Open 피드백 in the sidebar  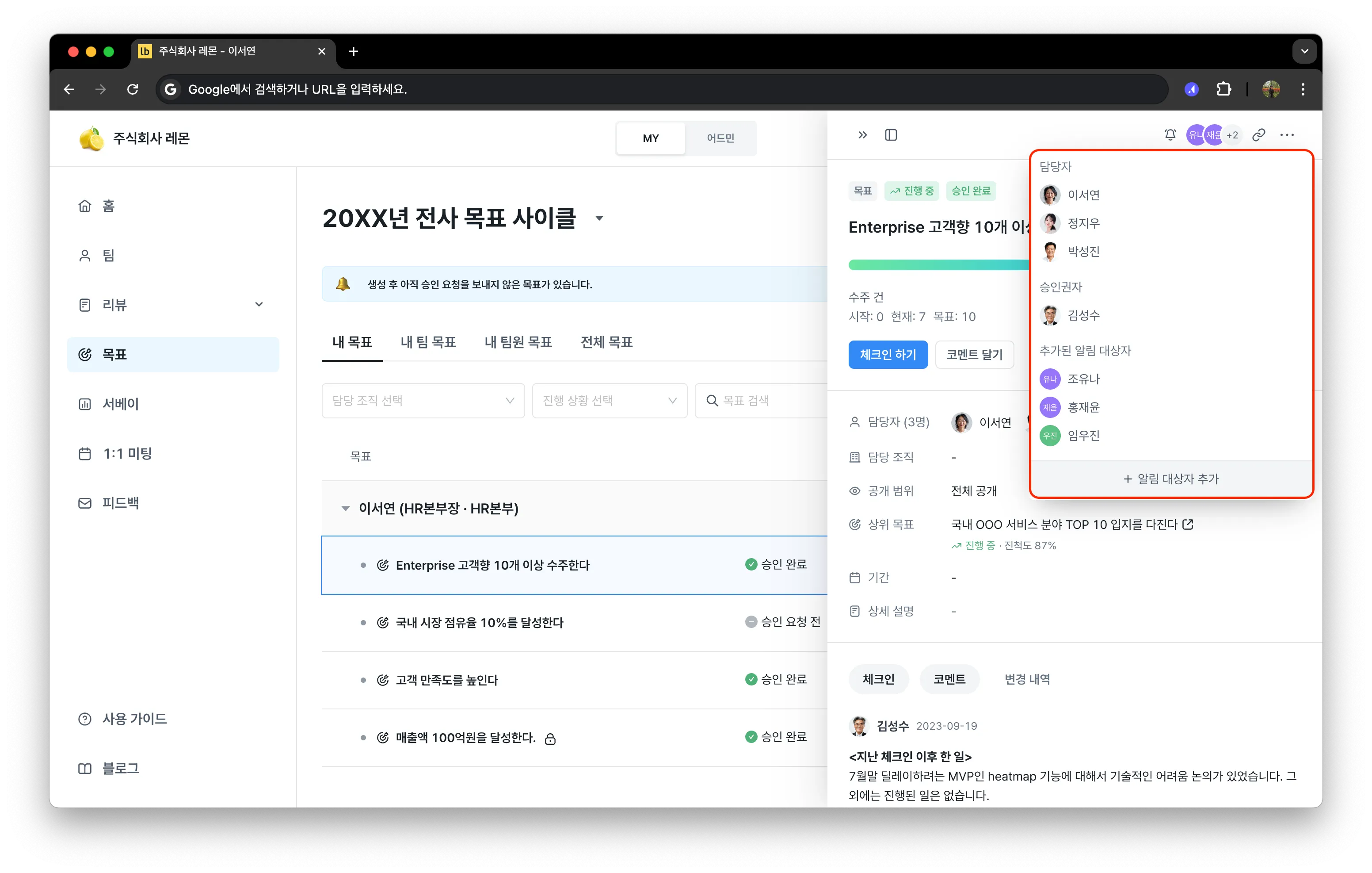click(173, 503)
